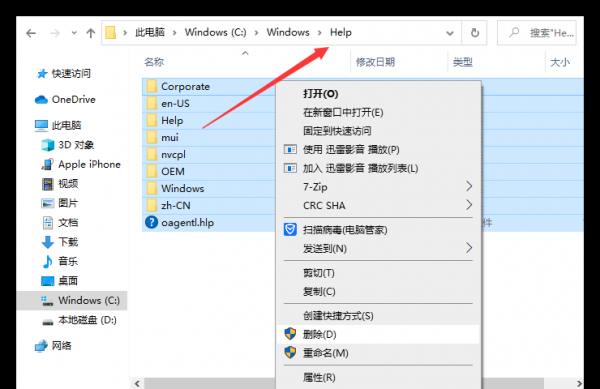Click the Help folder icon in list
Viewport: 600px width, 389px height.
pos(152,120)
